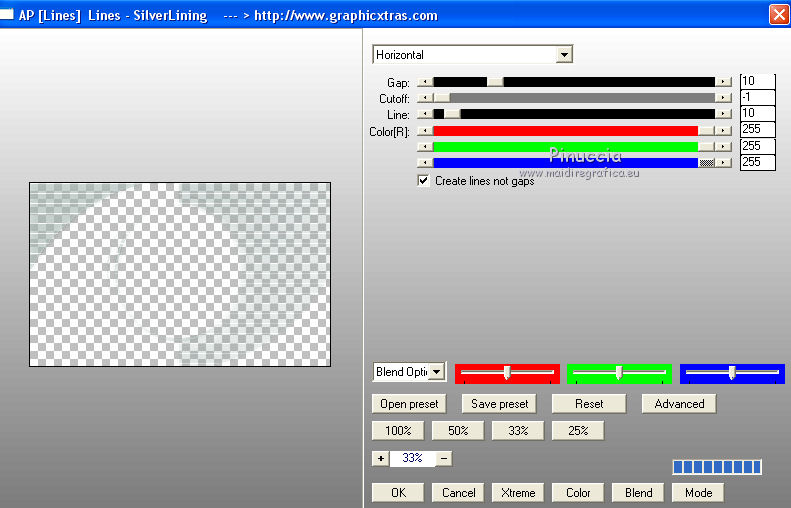The image size is (791, 508).
Task: Click the 33% zoom preset button
Action: click(518, 431)
